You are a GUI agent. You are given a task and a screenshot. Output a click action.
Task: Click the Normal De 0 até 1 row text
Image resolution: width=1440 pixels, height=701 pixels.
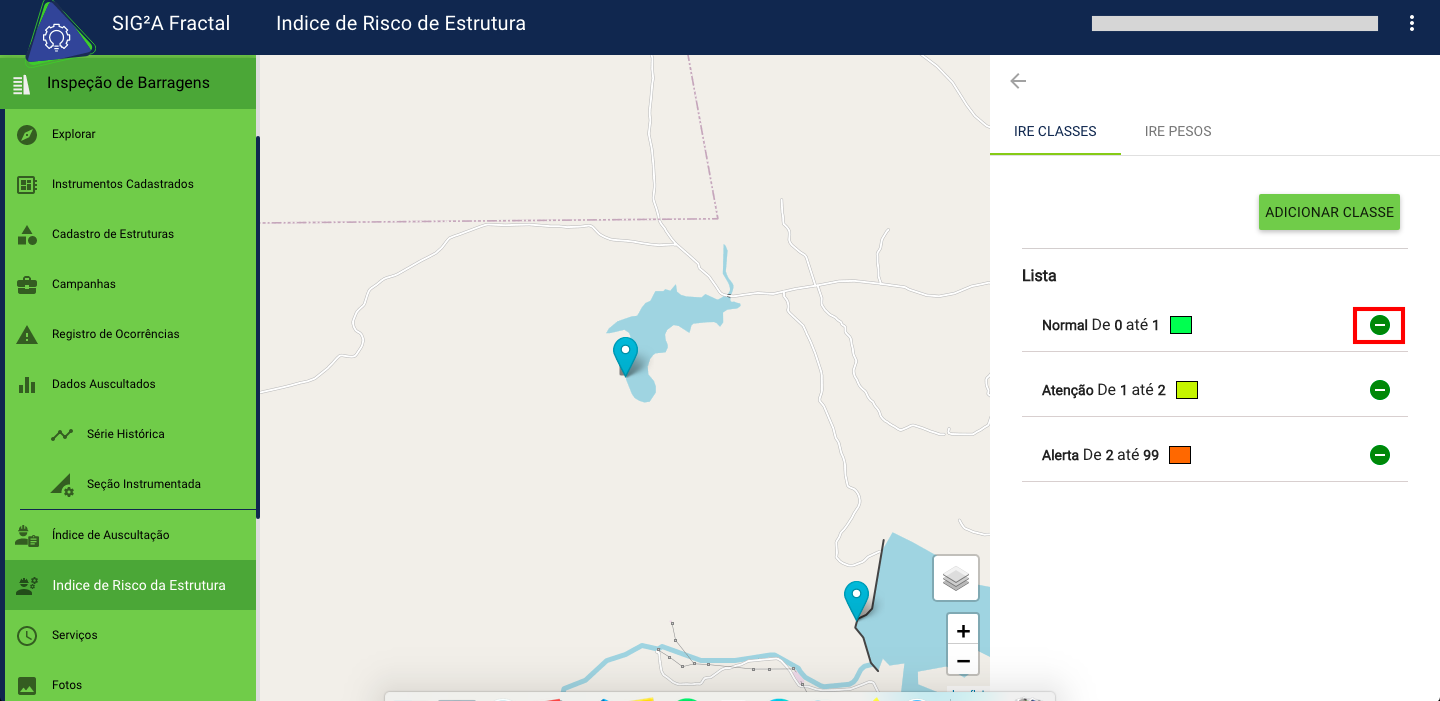tap(1100, 325)
